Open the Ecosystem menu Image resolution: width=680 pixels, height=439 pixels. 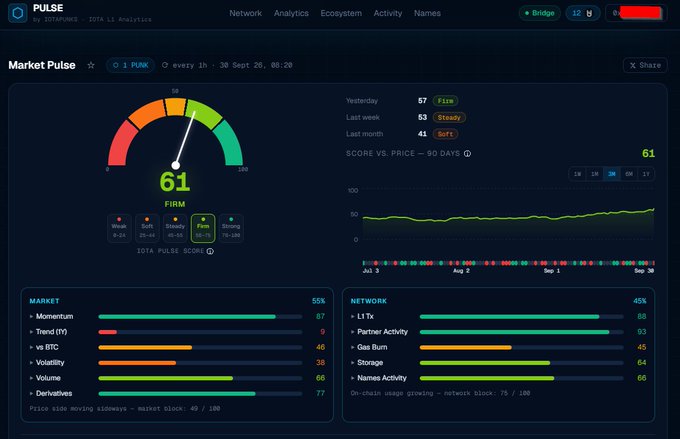(341, 13)
